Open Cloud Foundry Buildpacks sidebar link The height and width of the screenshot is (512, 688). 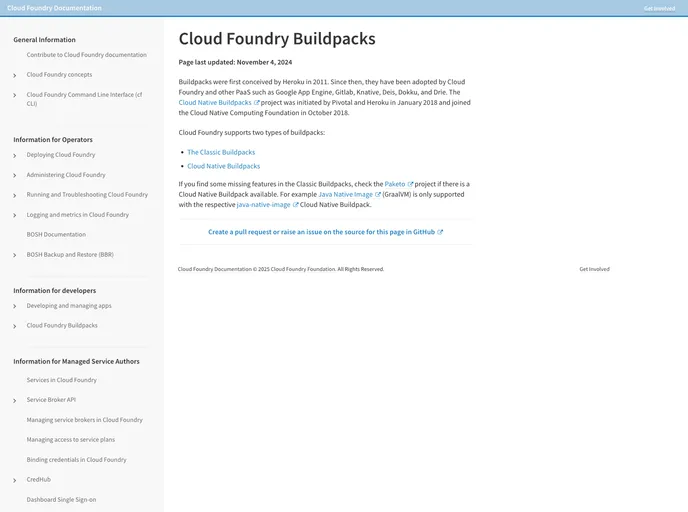62,325
